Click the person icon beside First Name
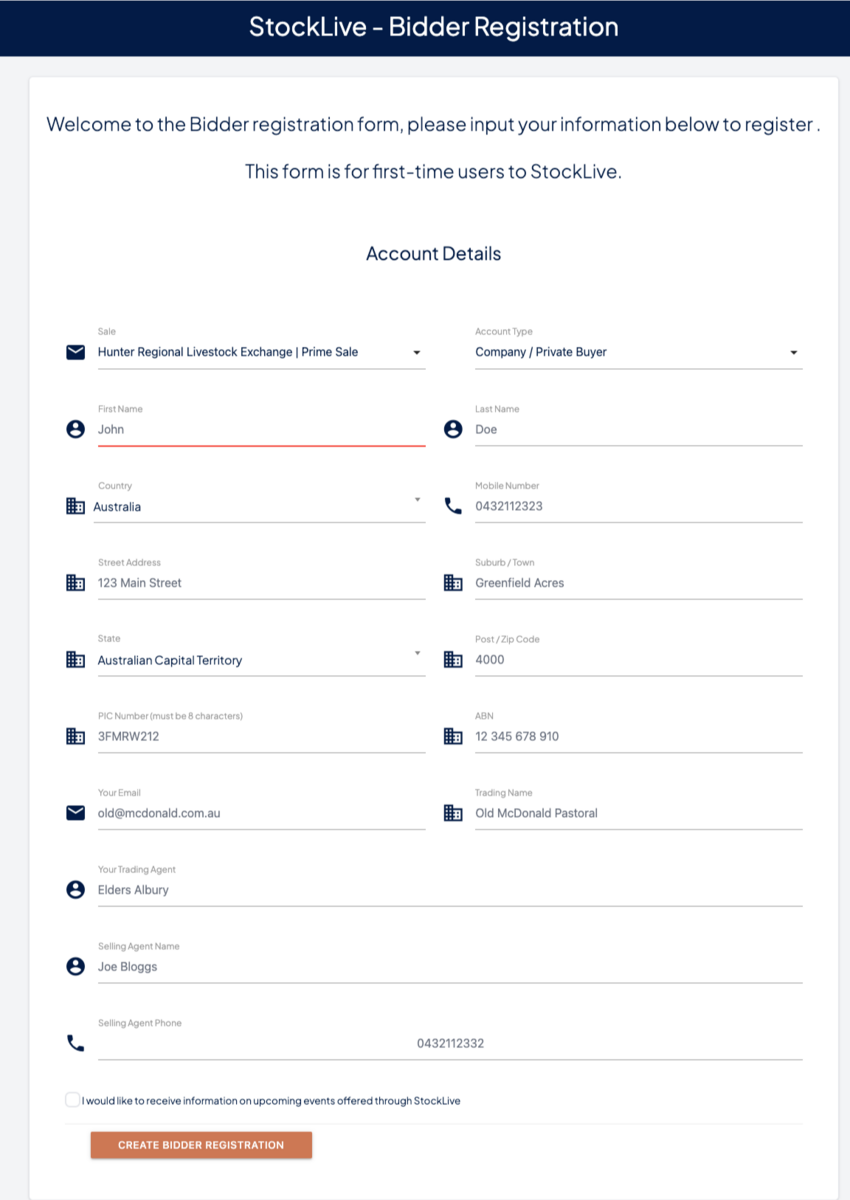The width and height of the screenshot is (850, 1200). 75,429
